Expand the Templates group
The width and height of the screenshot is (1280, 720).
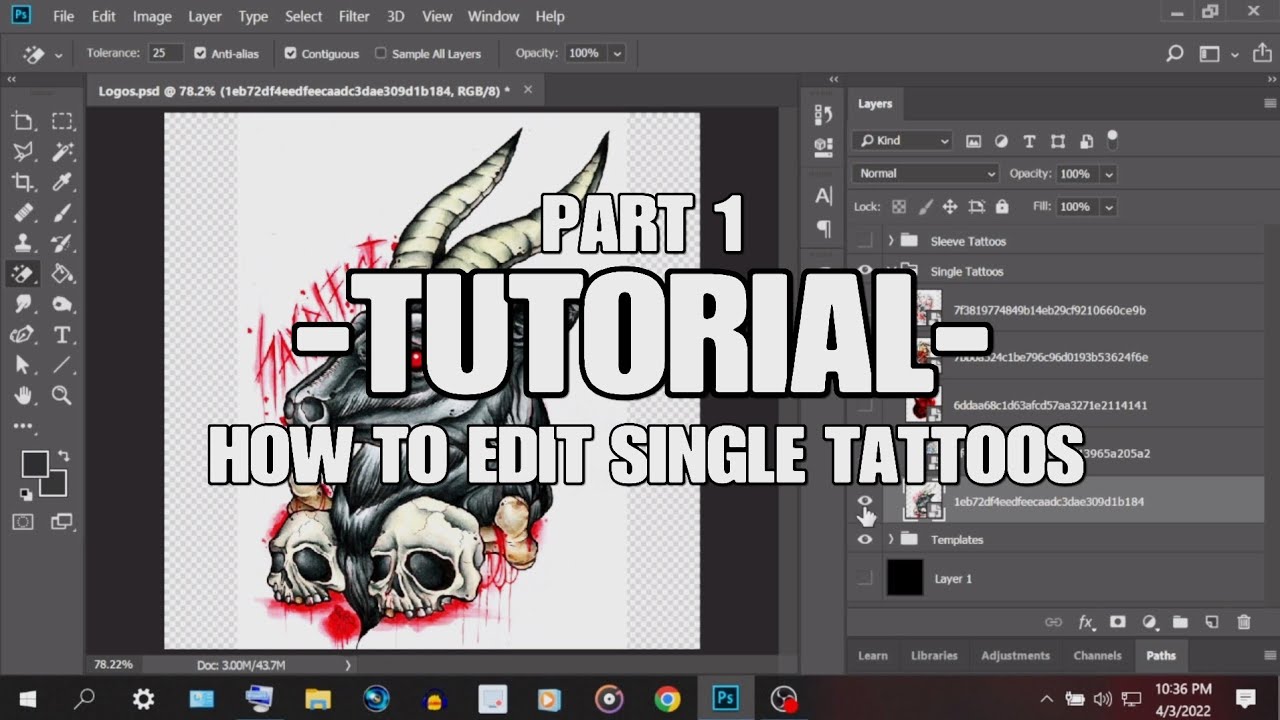point(891,540)
